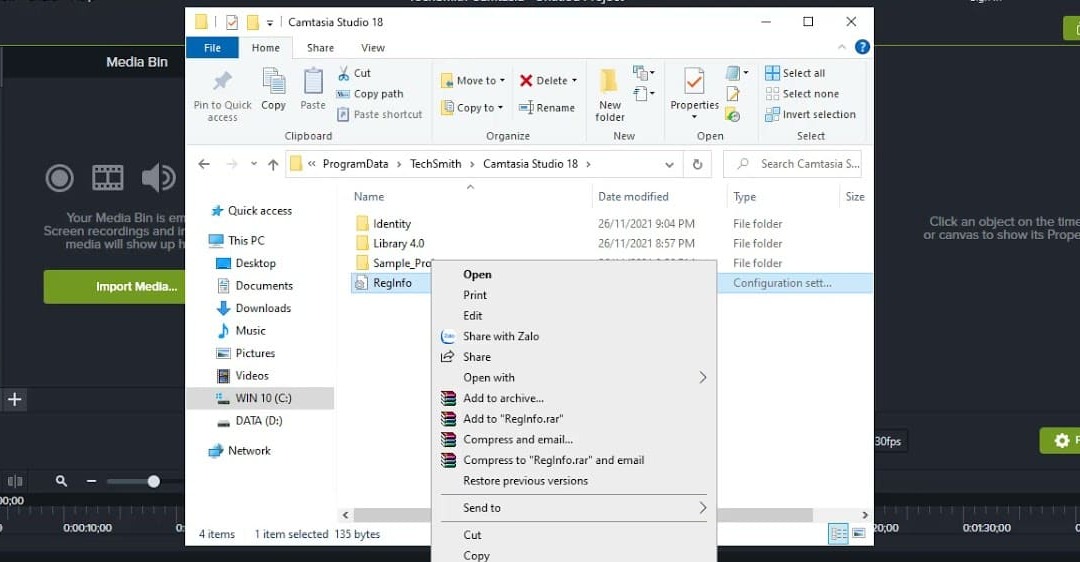Click the Search Camtasia Studio field
The image size is (1080, 562).
[792, 164]
